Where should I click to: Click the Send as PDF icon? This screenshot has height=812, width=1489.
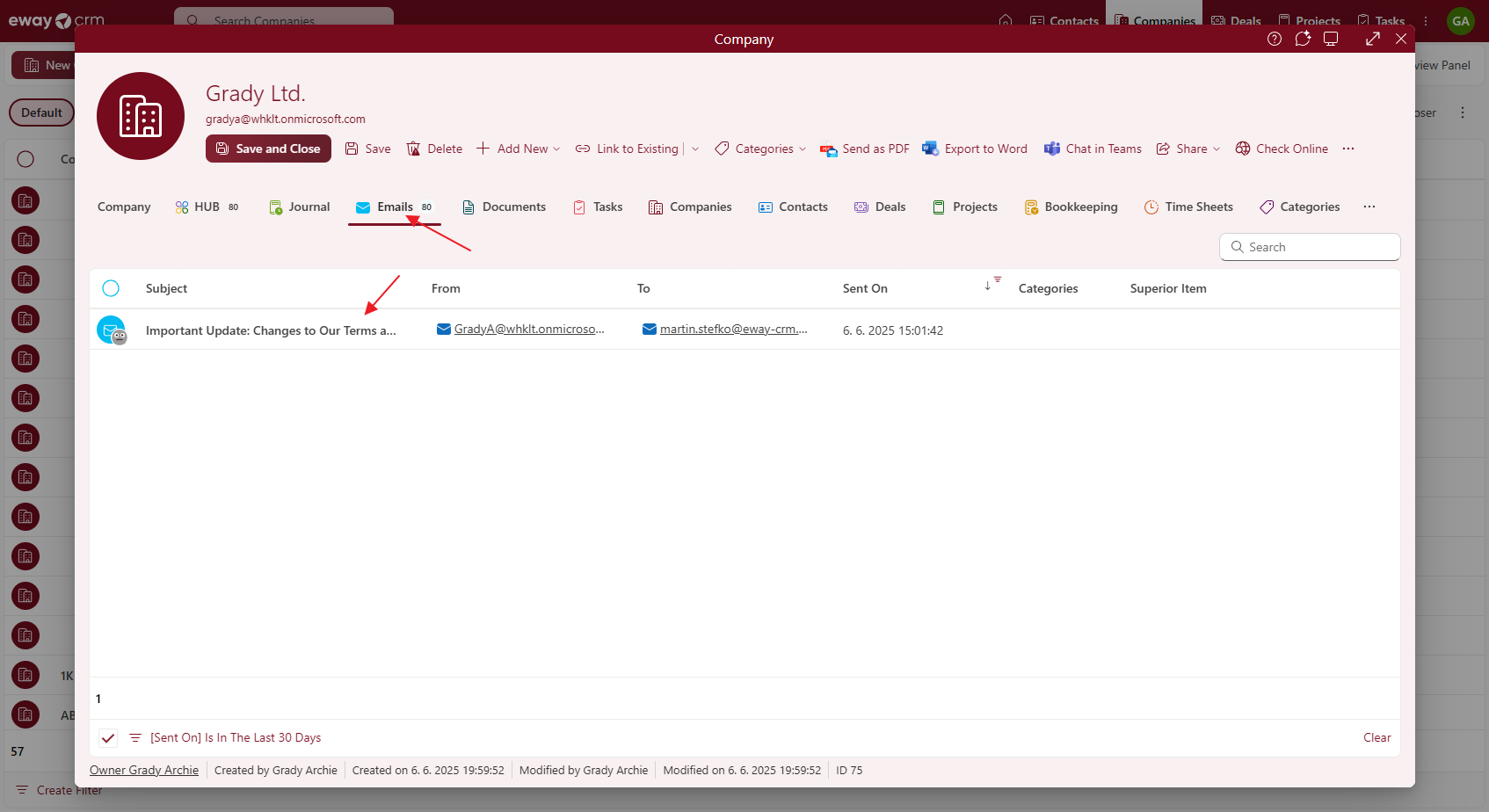coord(828,149)
